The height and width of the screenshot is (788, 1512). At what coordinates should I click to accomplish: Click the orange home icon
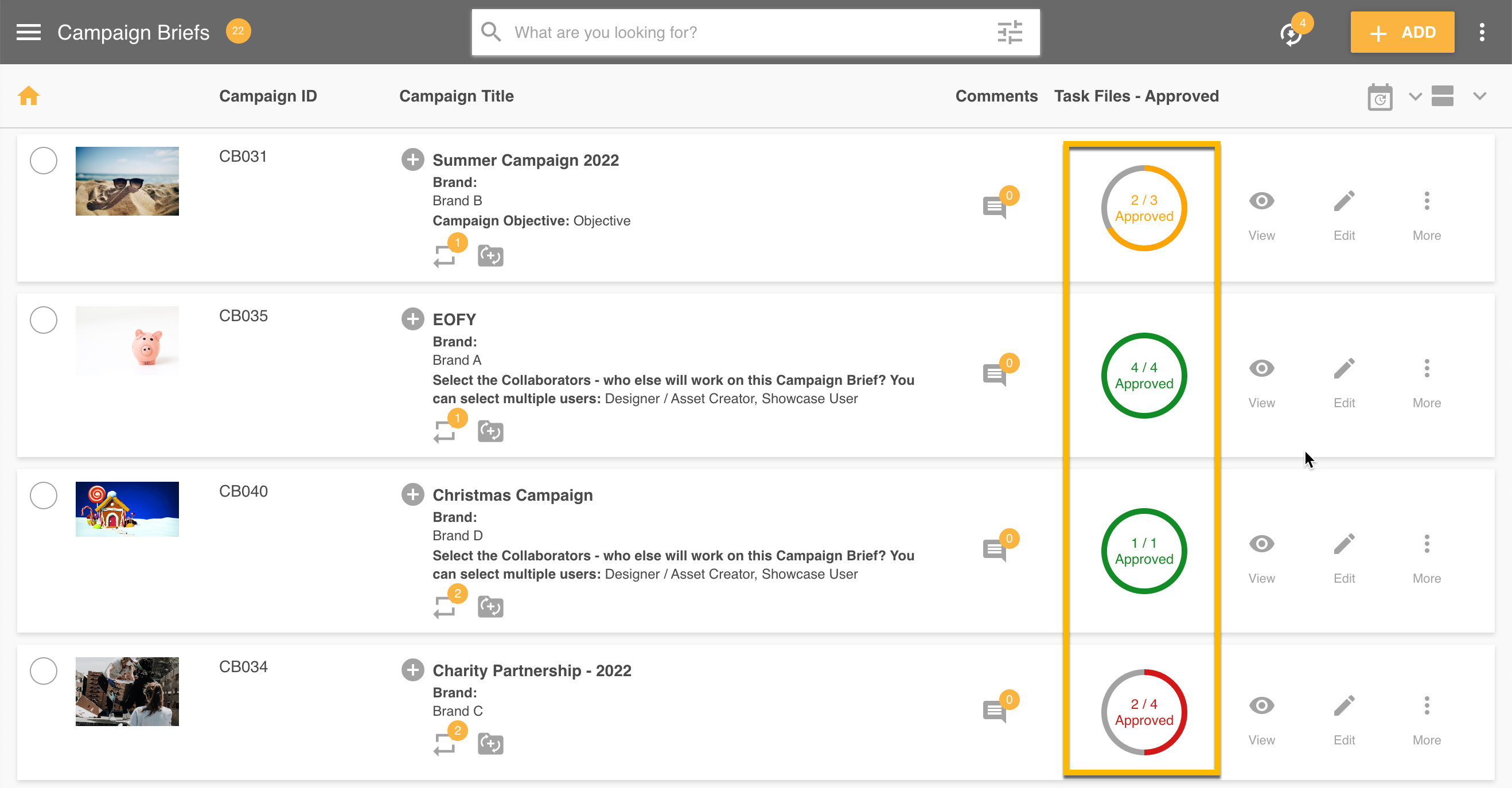click(28, 96)
